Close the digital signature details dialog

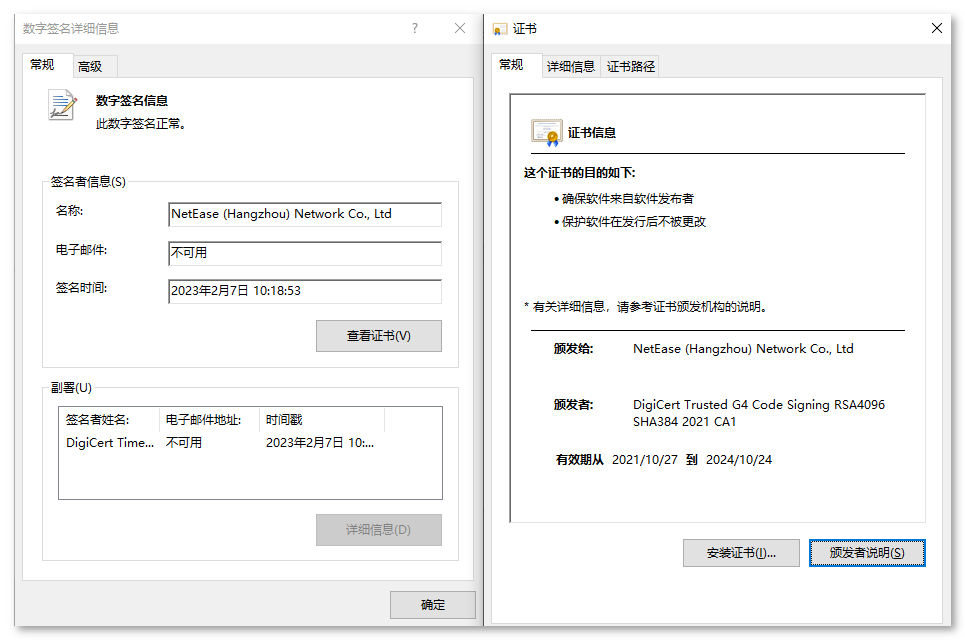pyautogui.click(x=460, y=29)
